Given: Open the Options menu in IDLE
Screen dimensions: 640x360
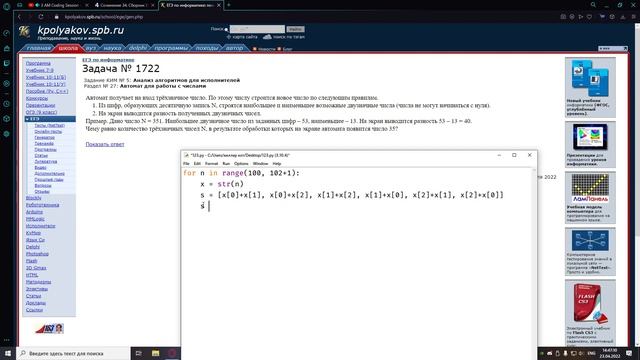Looking at the screenshot, I should (x=241, y=163).
